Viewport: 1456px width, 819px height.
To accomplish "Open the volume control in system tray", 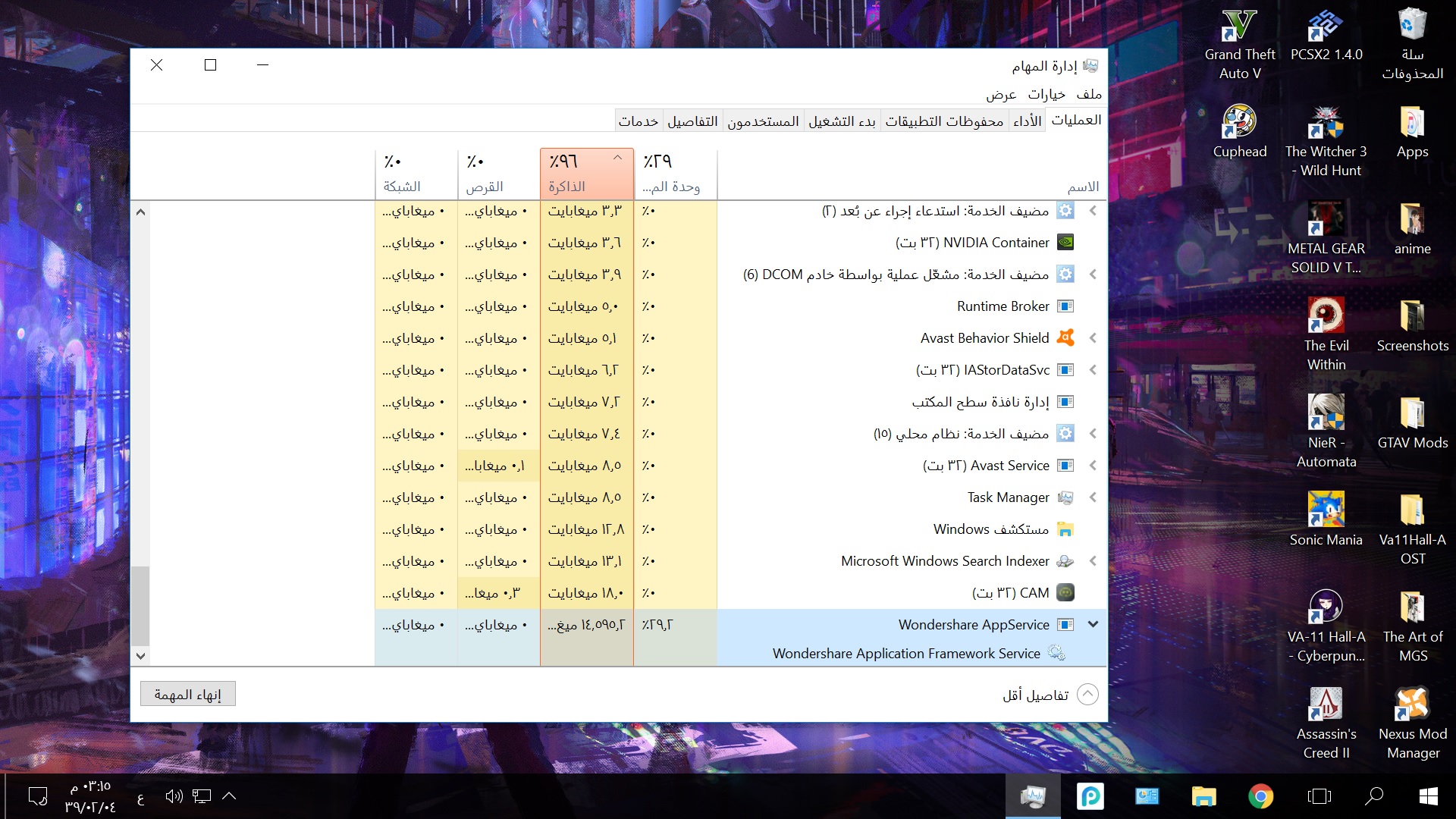I will click(174, 796).
